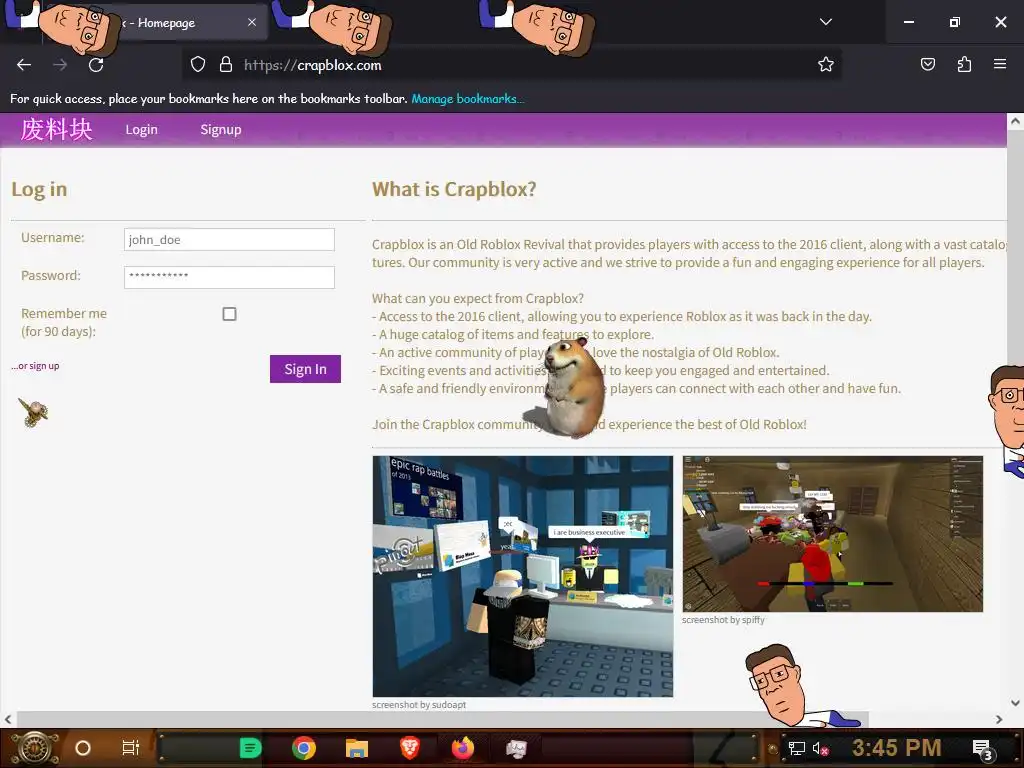Click the 'Log in' heading
Image resolution: width=1024 pixels, height=768 pixels.
click(x=39, y=189)
